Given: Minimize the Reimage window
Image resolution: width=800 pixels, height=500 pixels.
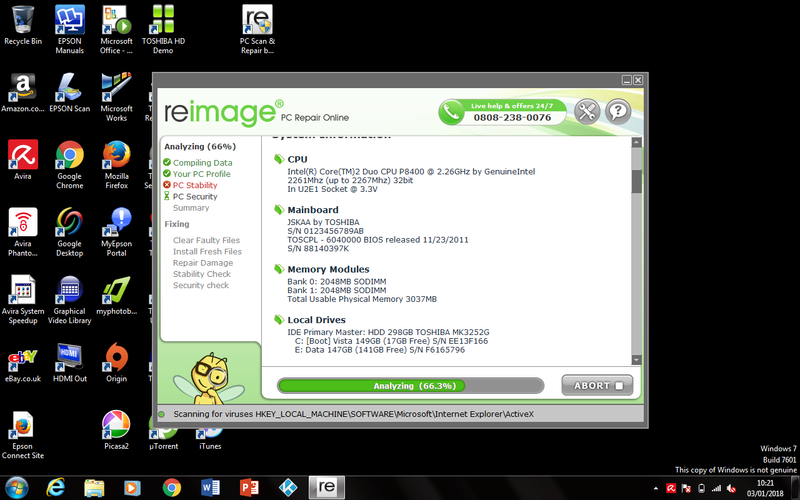Looking at the screenshot, I should pos(627,80).
